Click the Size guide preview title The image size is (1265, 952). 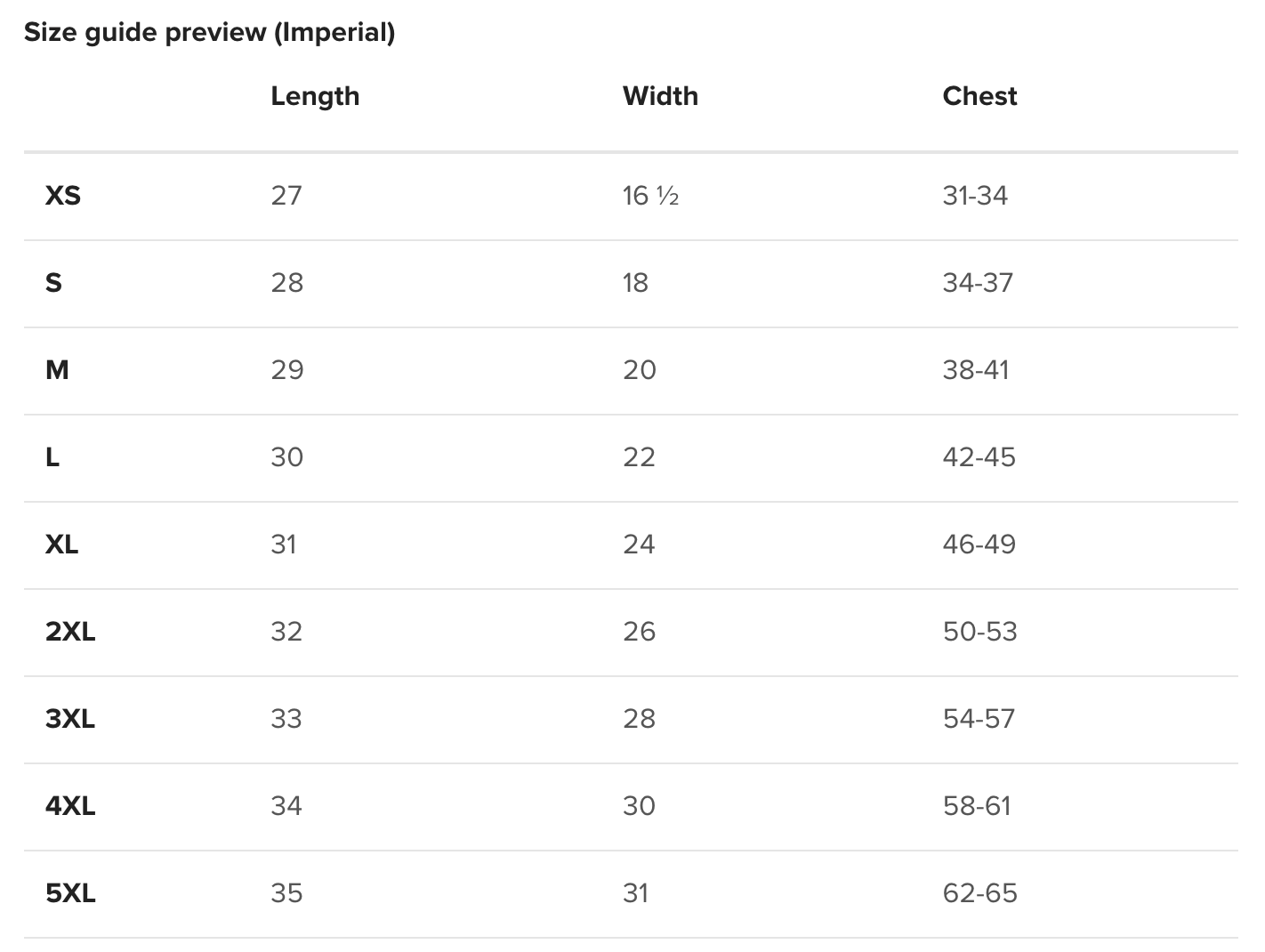coord(209,33)
